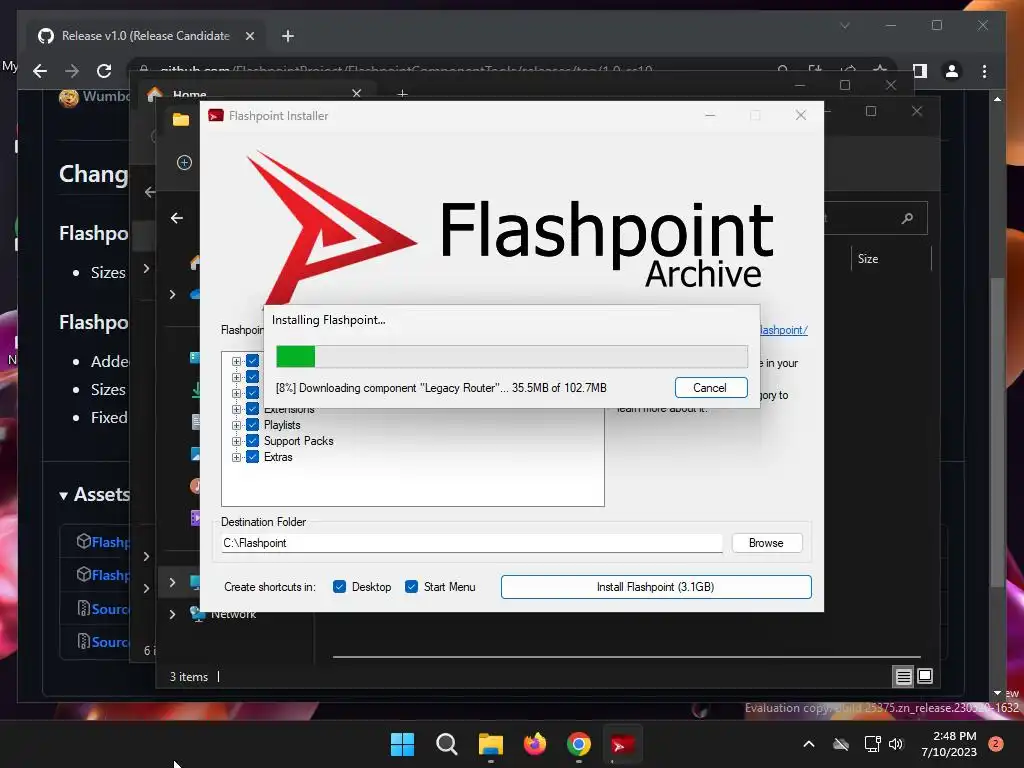1024x768 pixels.
Task: Open the Flashpoint website link
Action: tap(784, 330)
